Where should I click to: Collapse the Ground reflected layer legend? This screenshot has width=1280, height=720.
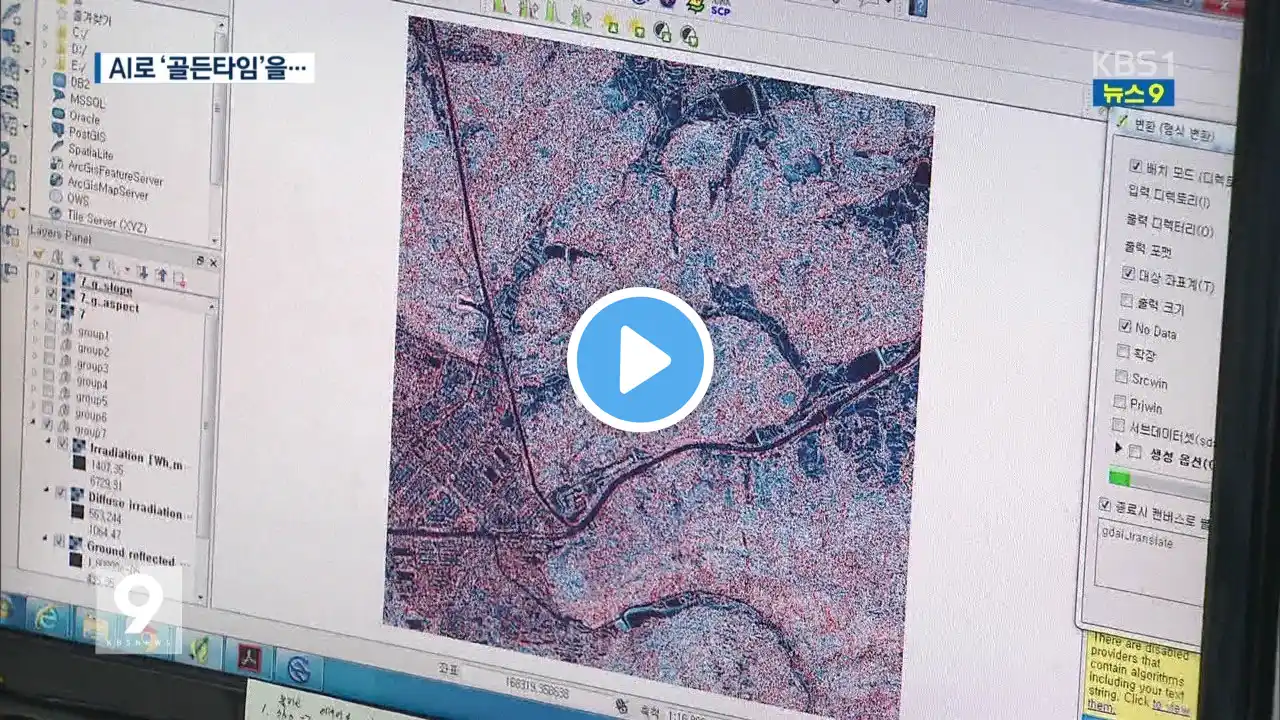[x=46, y=539]
